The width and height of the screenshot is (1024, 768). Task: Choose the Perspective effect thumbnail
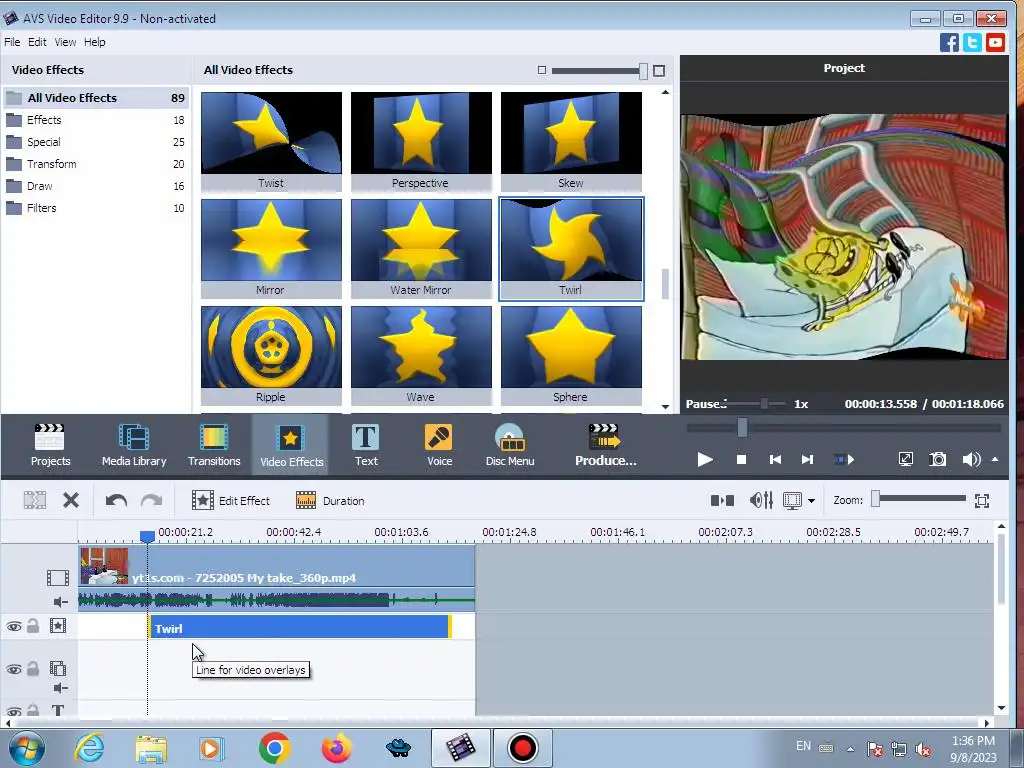tap(421, 141)
